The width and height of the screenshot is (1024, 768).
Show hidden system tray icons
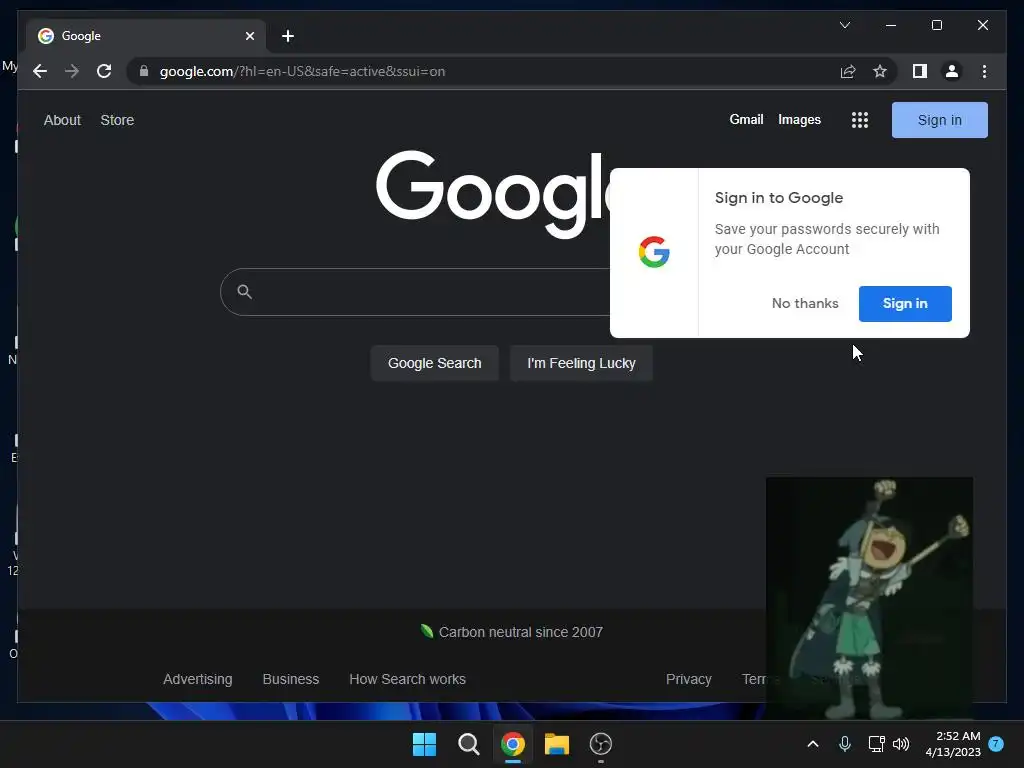click(813, 744)
